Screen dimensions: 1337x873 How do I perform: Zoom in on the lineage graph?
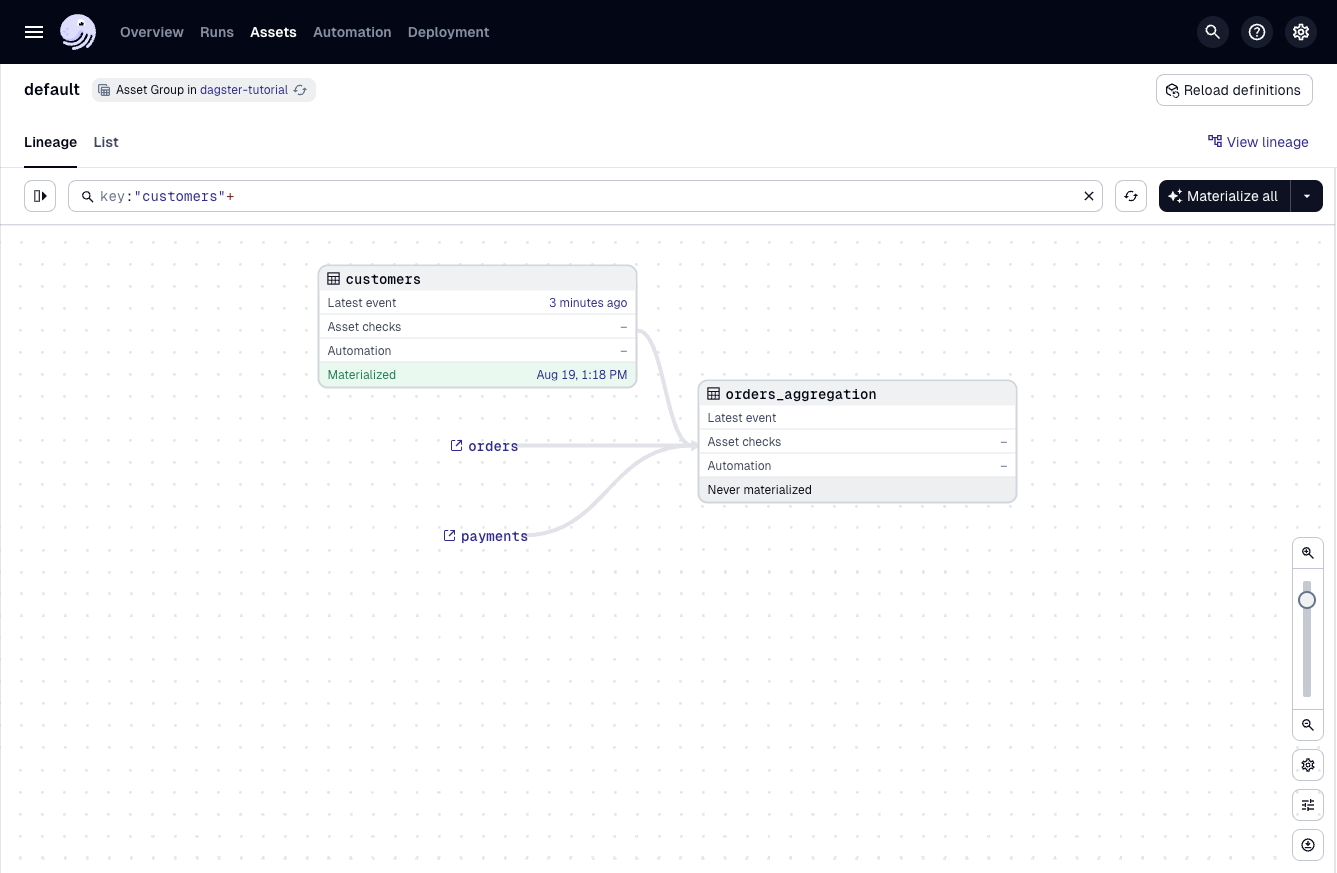point(1307,553)
